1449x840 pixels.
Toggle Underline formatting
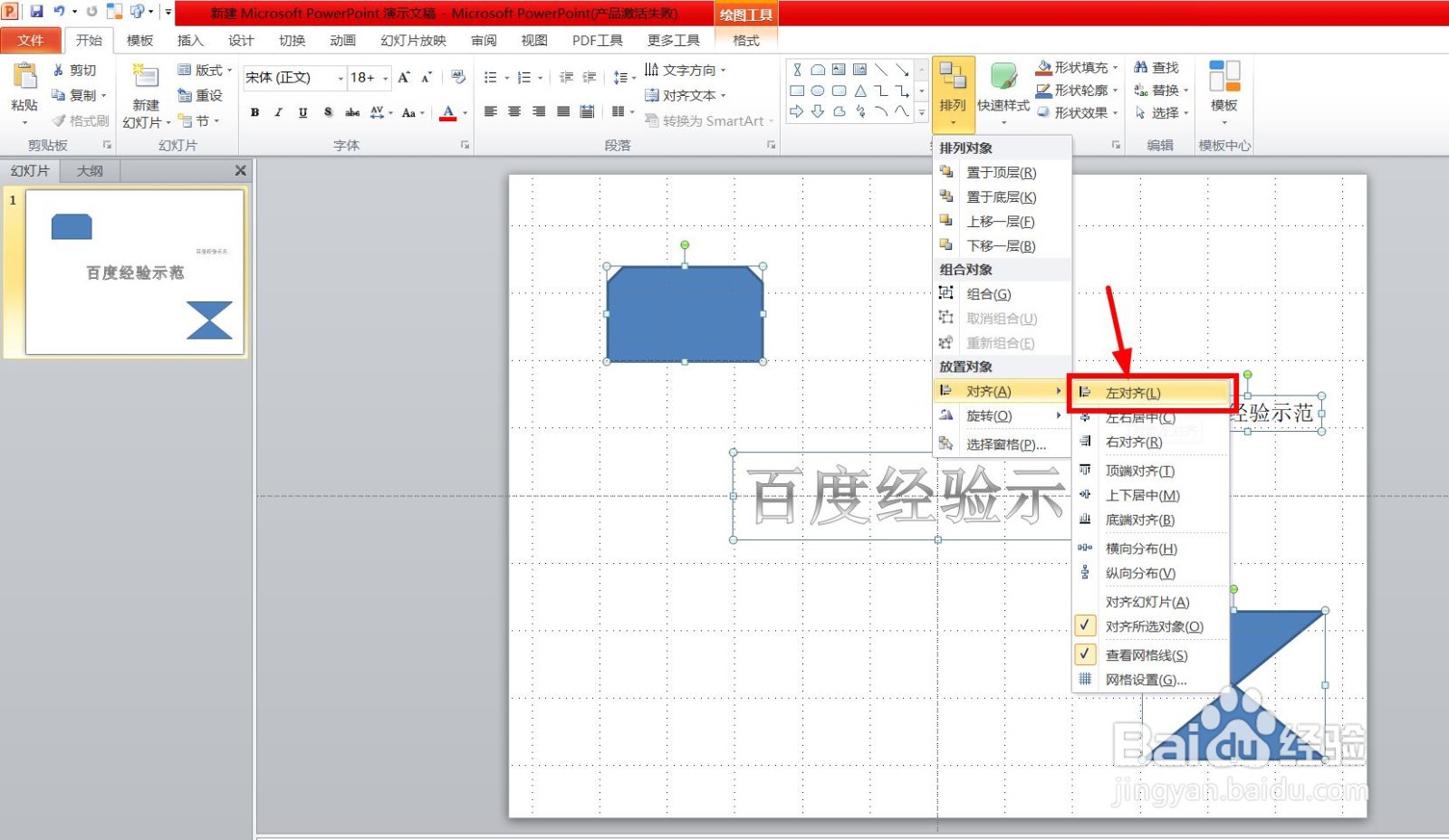tap(302, 112)
